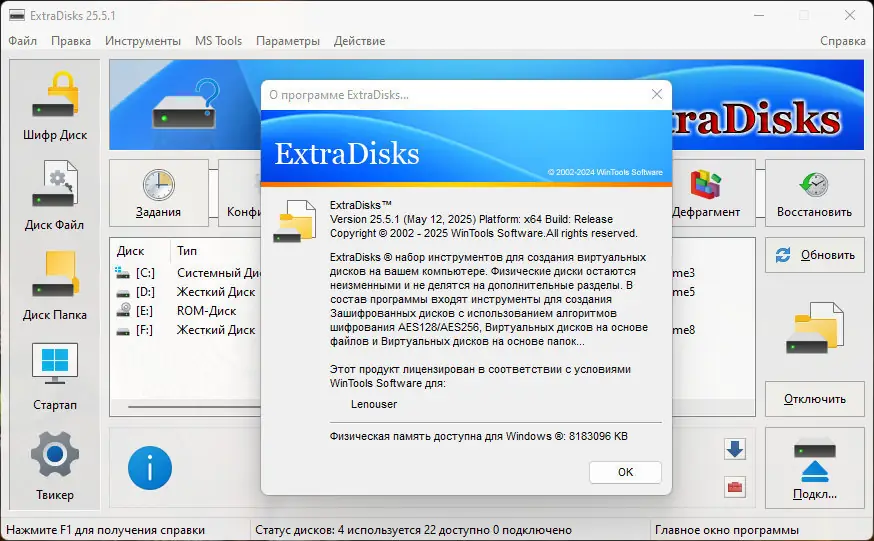Click the Подкл... mount disk button
The image size is (874, 541).
coord(814,468)
